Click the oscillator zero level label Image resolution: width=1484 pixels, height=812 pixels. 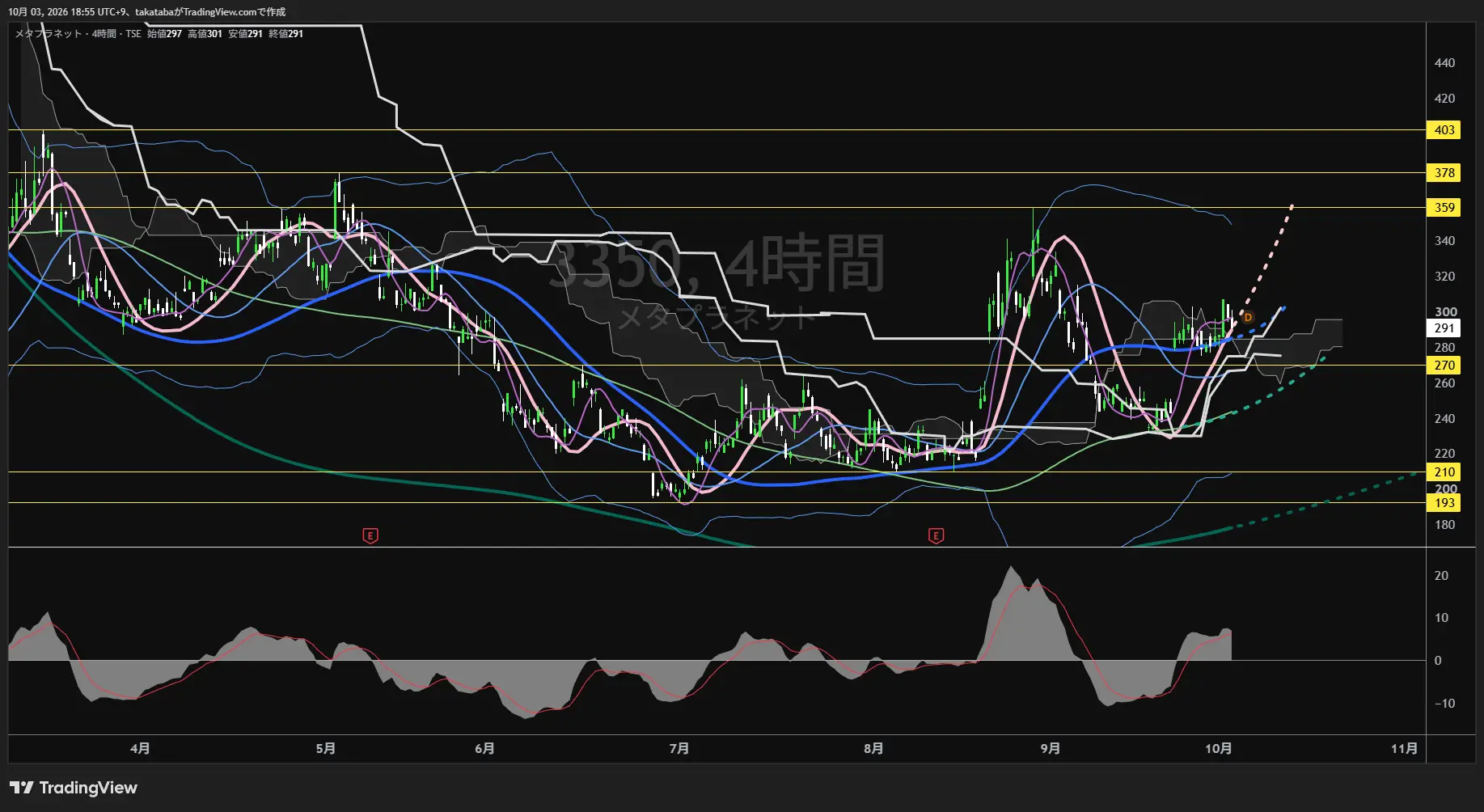coord(1438,661)
